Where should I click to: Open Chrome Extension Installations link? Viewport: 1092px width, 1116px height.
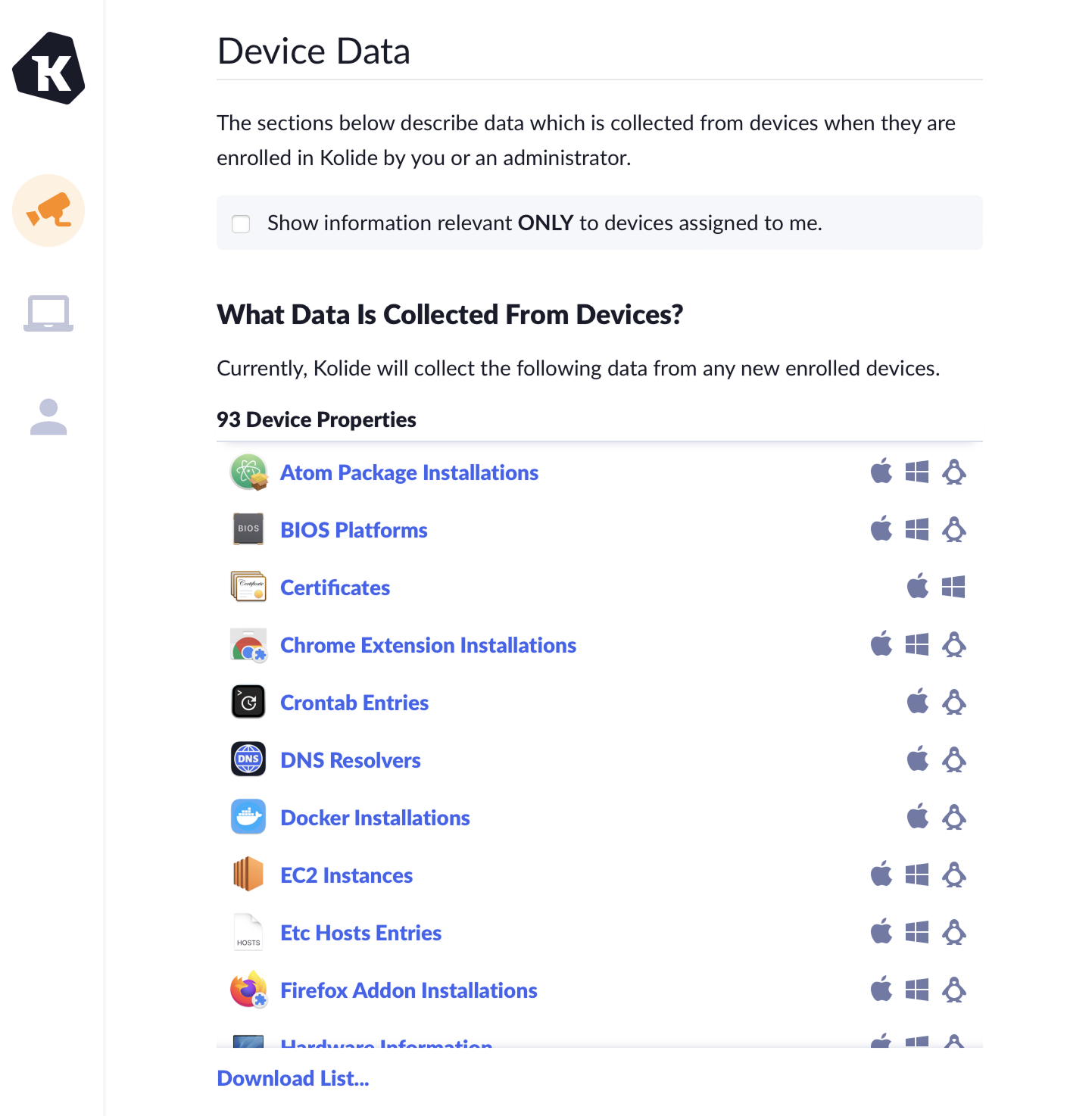point(428,646)
